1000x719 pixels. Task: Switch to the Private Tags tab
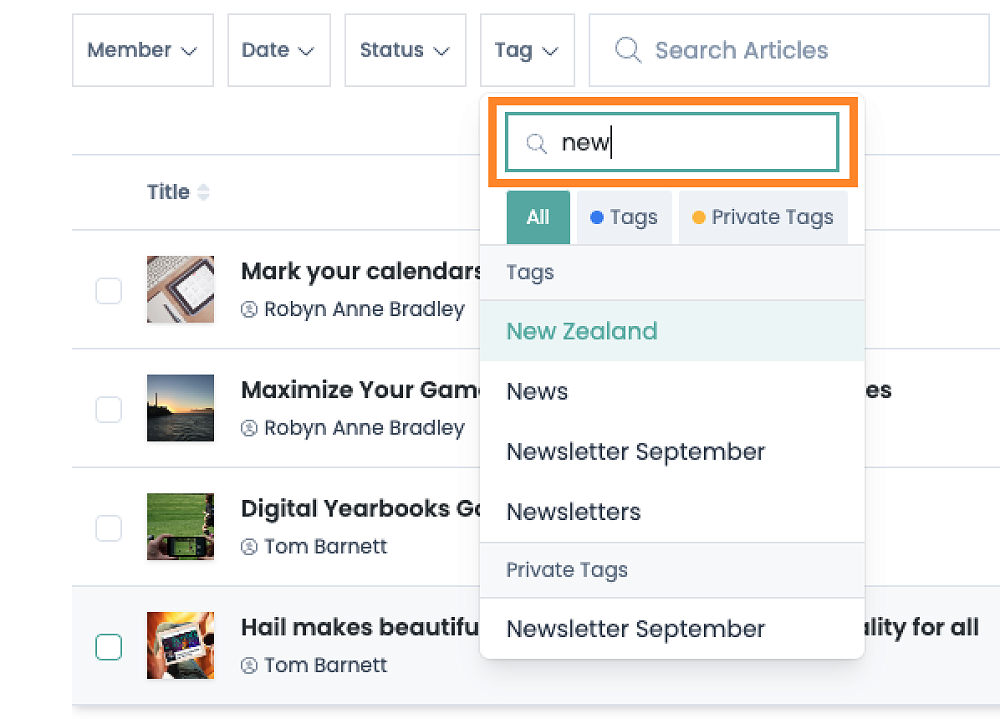coord(763,218)
